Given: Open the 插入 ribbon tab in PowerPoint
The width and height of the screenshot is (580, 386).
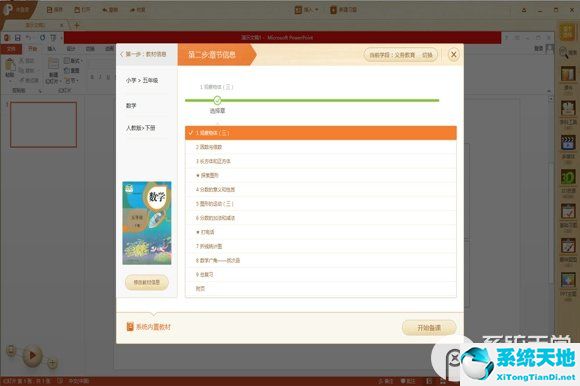Looking at the screenshot, I should point(51,49).
